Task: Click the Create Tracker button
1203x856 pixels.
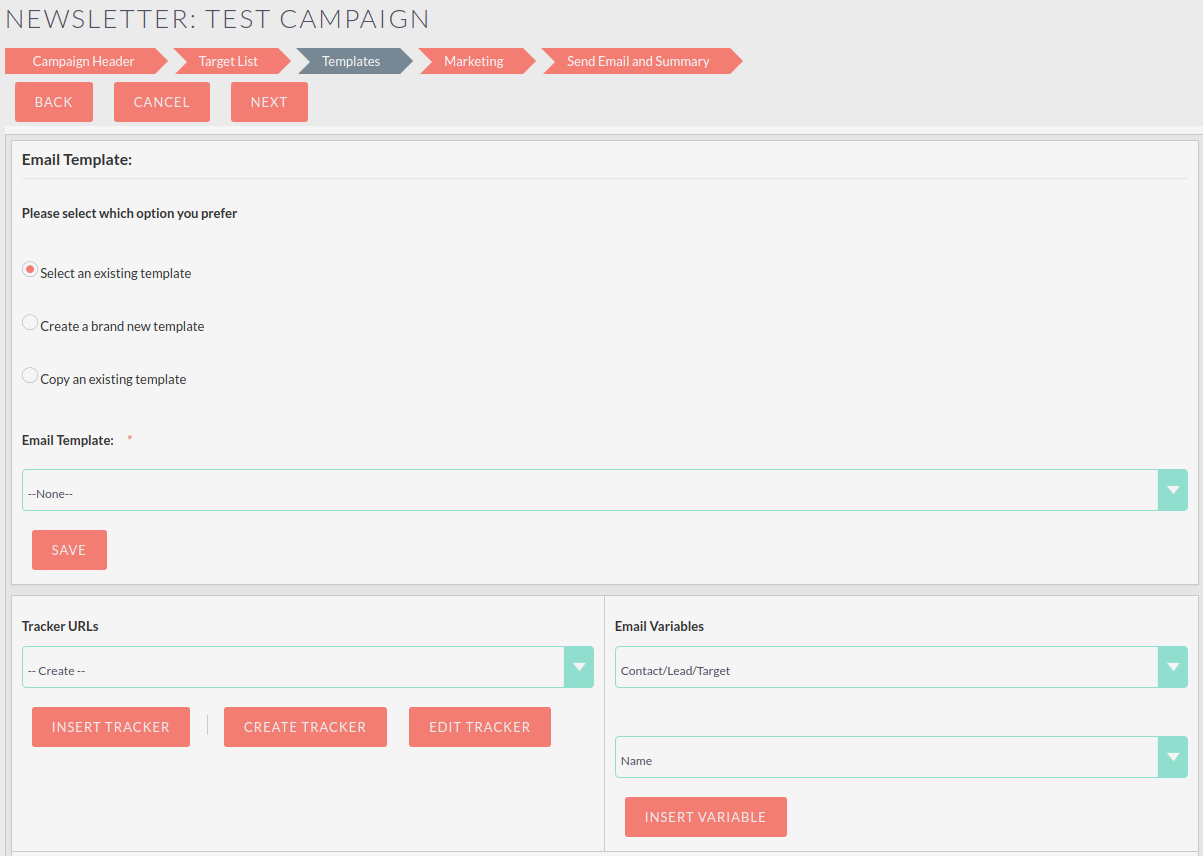Action: pyautogui.click(x=305, y=727)
